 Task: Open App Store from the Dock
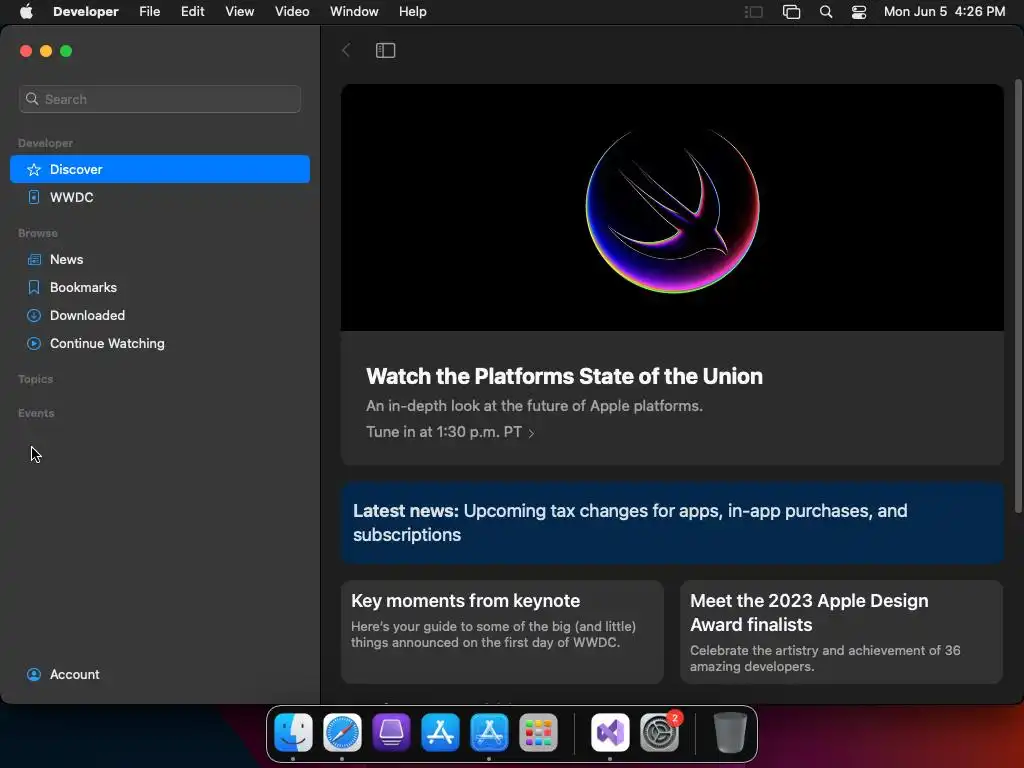(440, 731)
